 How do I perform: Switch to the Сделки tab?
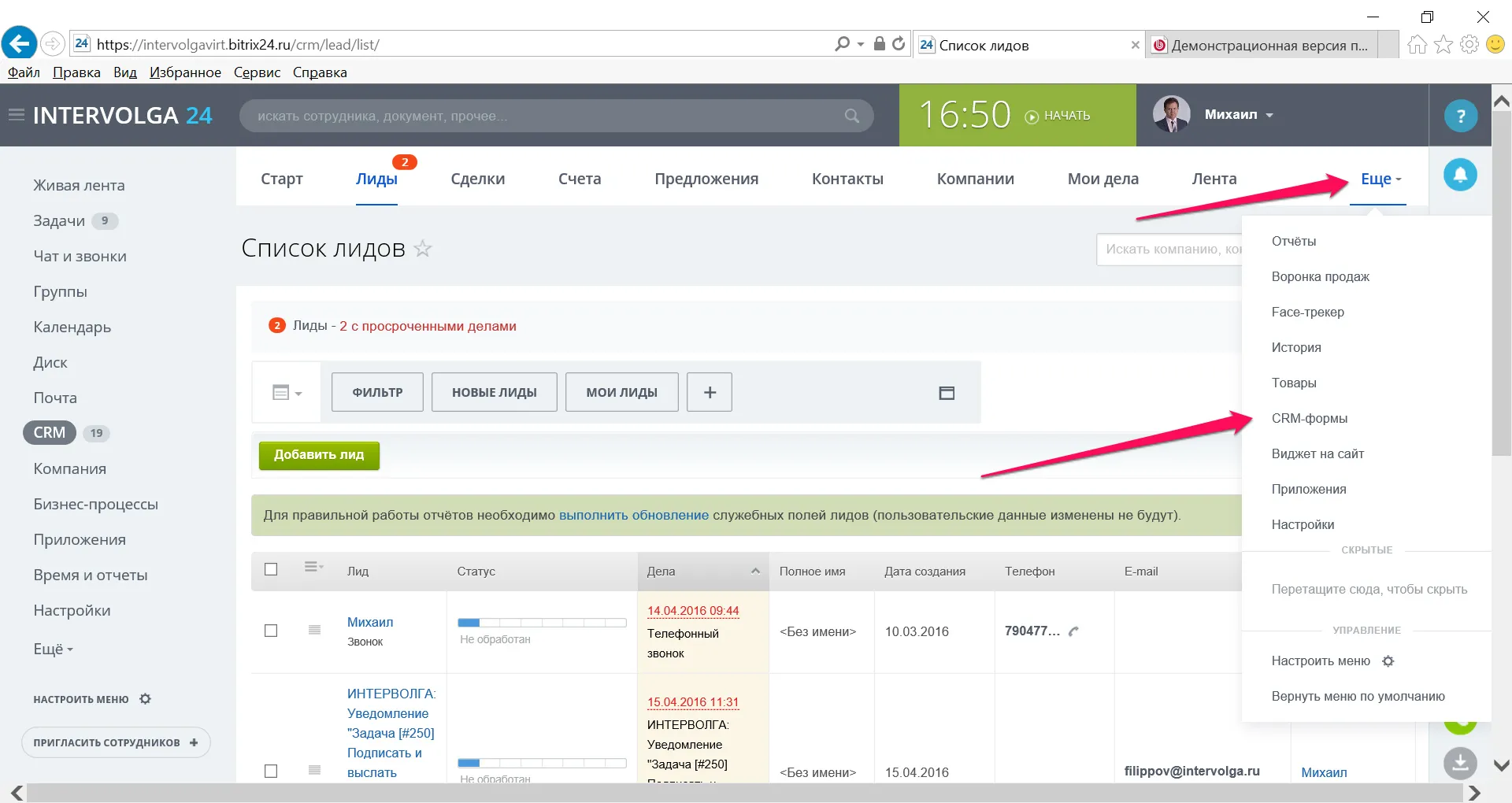point(477,179)
